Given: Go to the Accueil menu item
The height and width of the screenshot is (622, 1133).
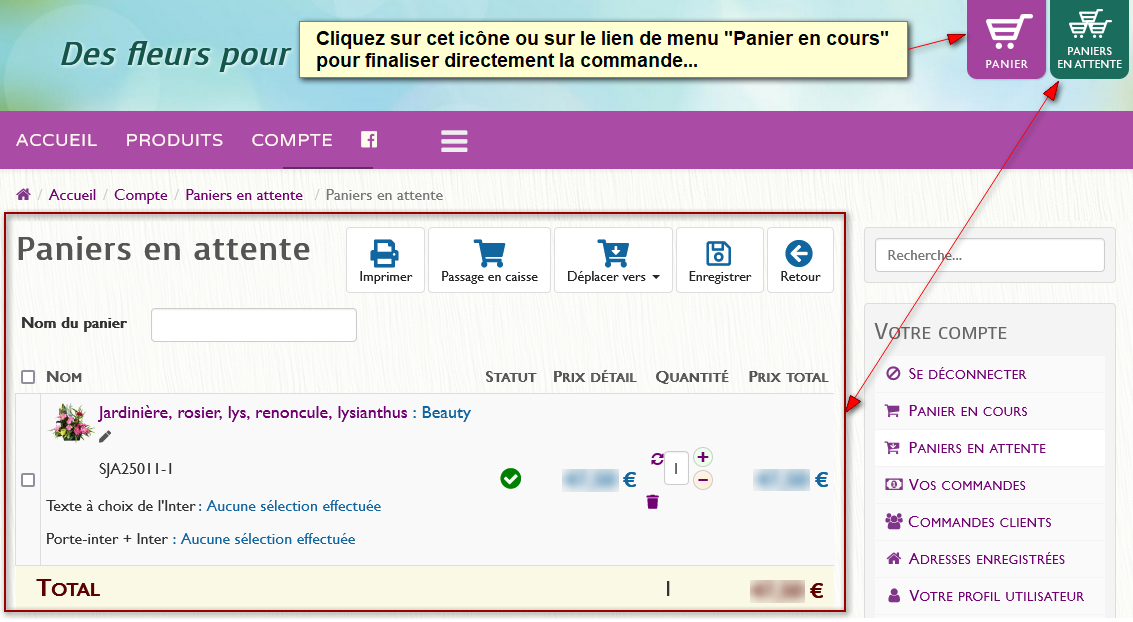Looking at the screenshot, I should (57, 140).
